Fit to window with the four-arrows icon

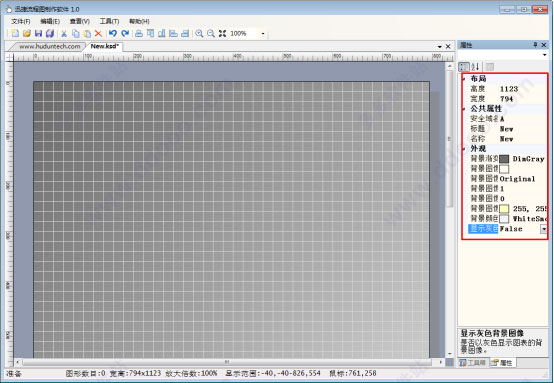222,33
